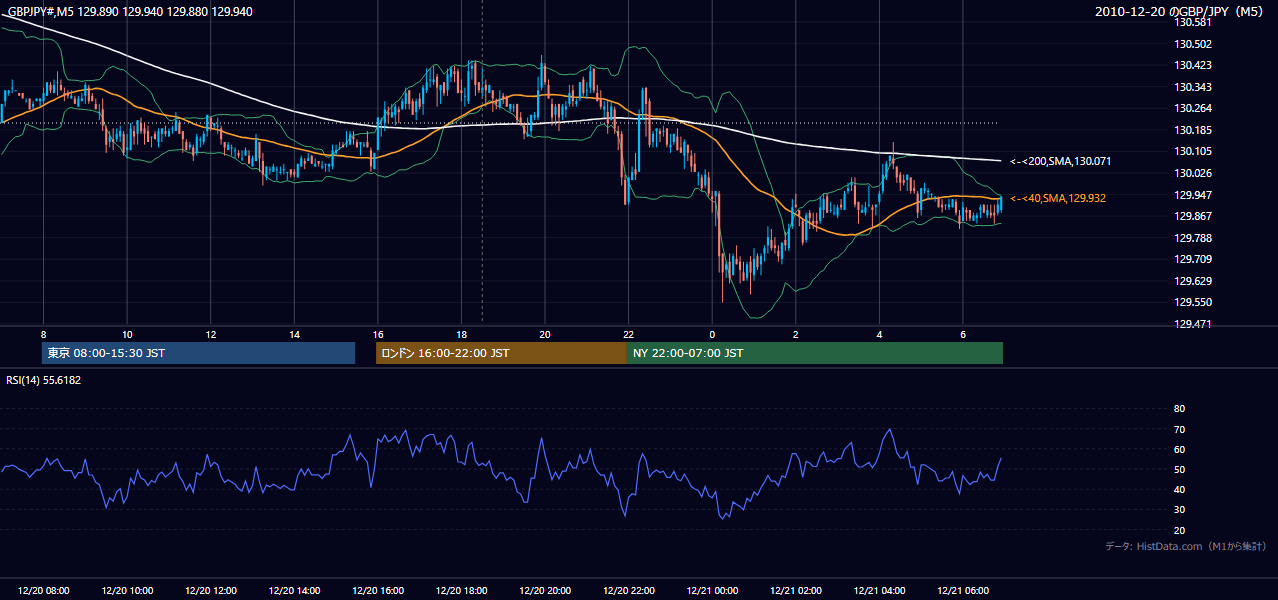
Task: Click price axis value 130.502
Action: coord(1192,44)
